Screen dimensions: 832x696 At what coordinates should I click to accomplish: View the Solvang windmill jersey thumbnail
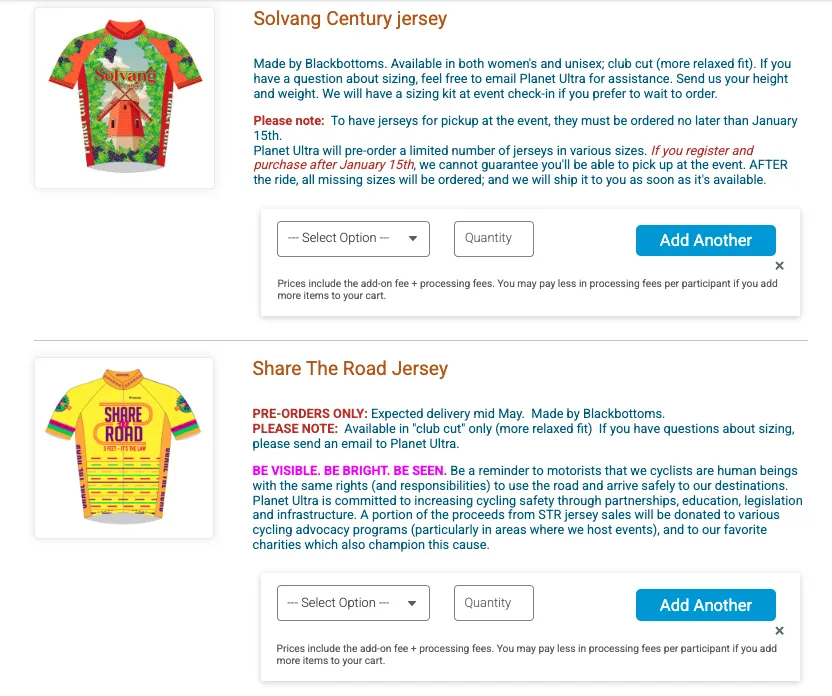[x=125, y=98]
